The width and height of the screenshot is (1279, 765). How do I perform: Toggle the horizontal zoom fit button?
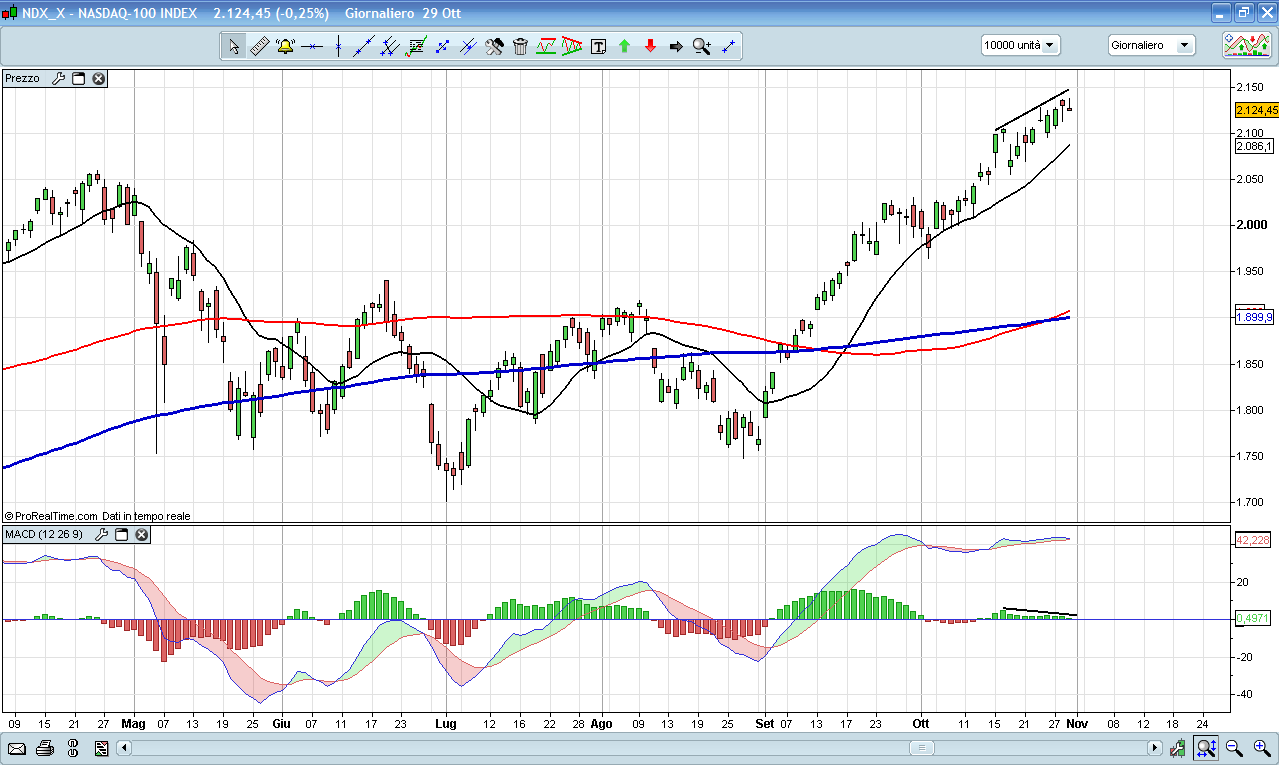tap(1206, 748)
